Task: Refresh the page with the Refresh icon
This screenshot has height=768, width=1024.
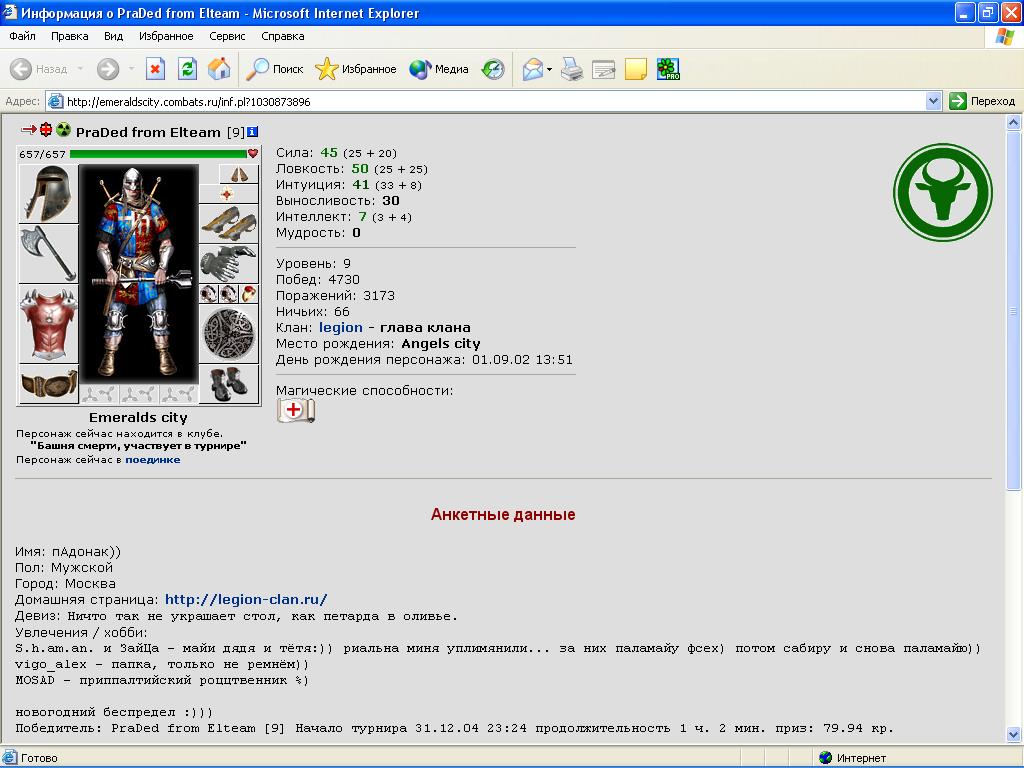Action: [x=187, y=69]
